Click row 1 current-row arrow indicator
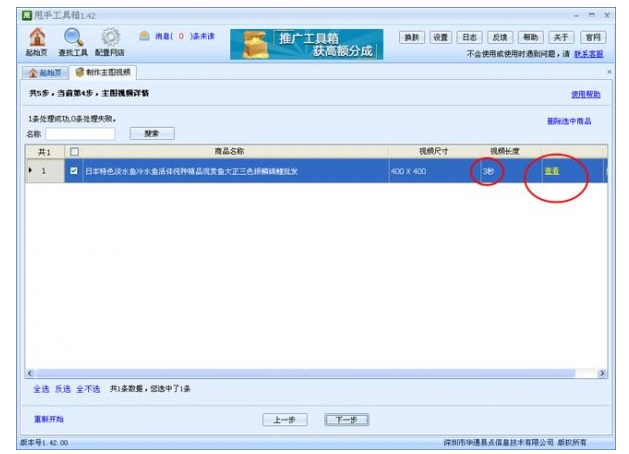This screenshot has height=454, width=629. click(30, 170)
